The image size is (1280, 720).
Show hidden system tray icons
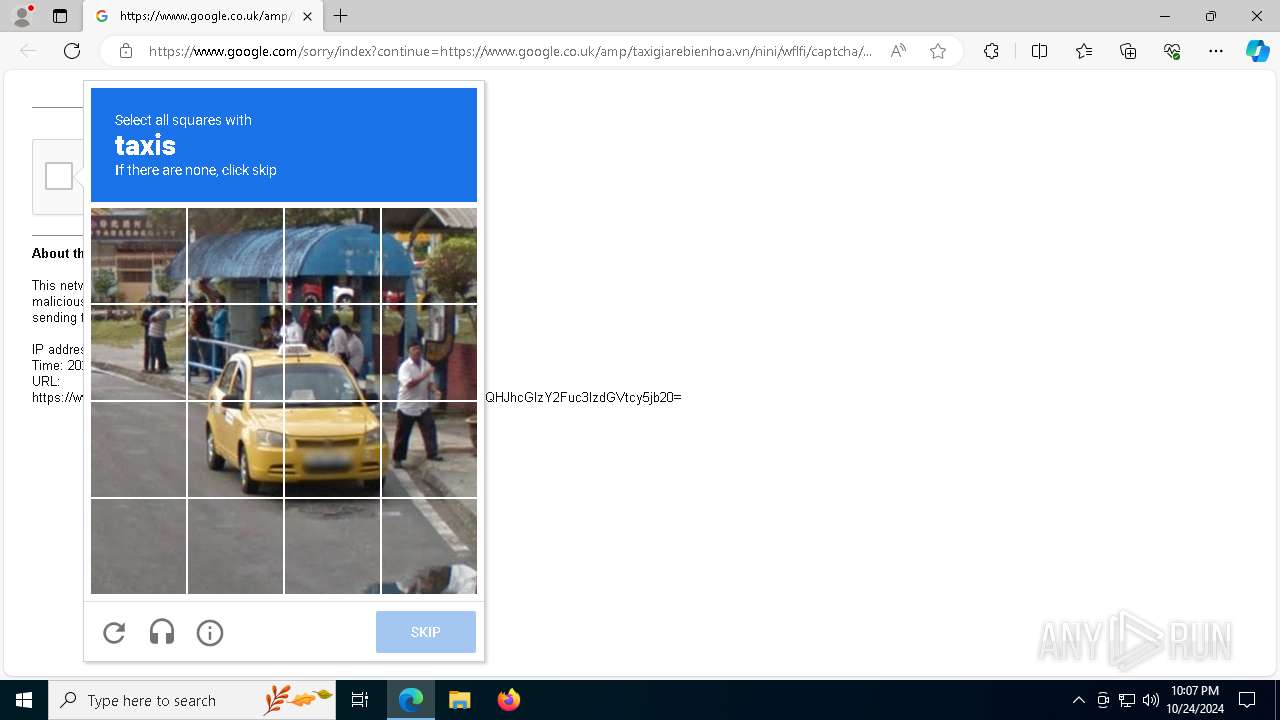coord(1078,700)
